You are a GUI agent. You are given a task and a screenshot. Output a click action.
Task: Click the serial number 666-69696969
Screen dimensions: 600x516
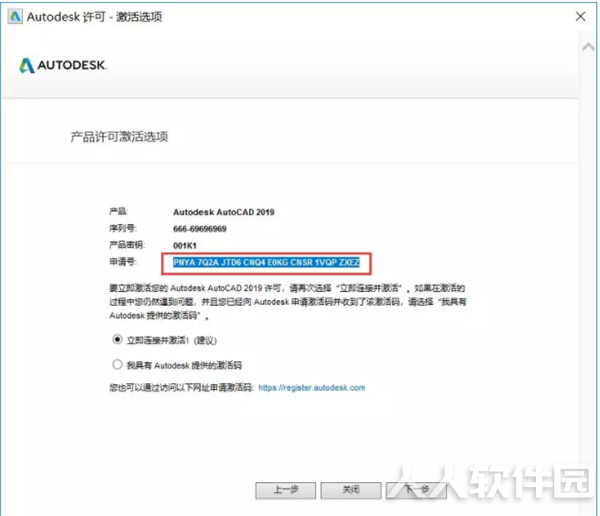click(200, 229)
